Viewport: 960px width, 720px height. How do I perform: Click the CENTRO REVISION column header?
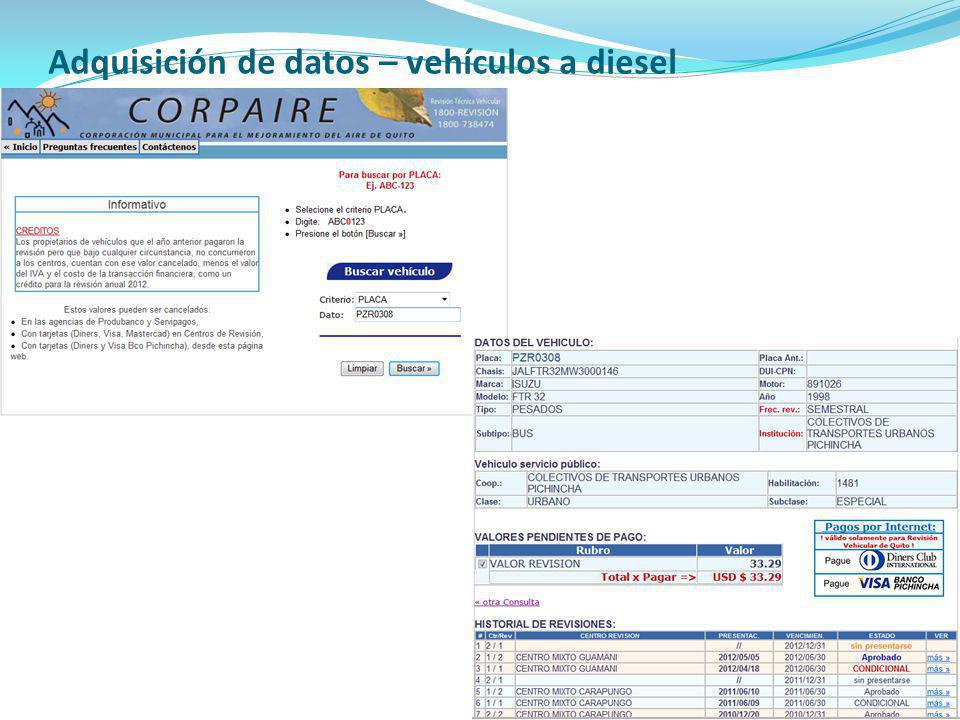pos(610,636)
